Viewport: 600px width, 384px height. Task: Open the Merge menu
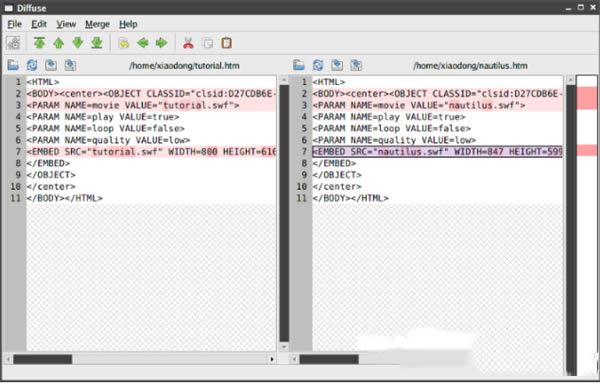(97, 24)
